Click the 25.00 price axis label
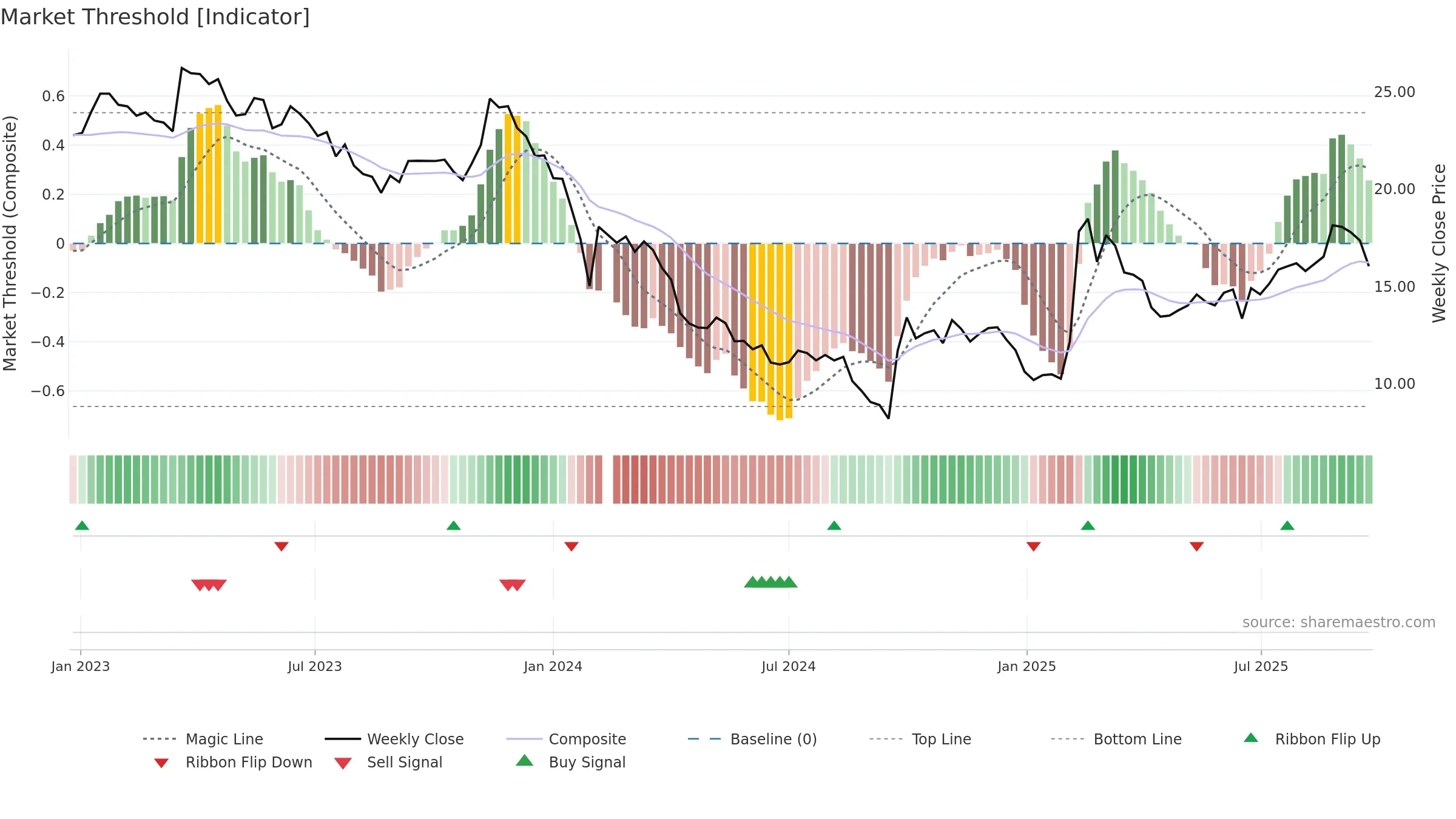The height and width of the screenshot is (819, 1456). (x=1395, y=92)
